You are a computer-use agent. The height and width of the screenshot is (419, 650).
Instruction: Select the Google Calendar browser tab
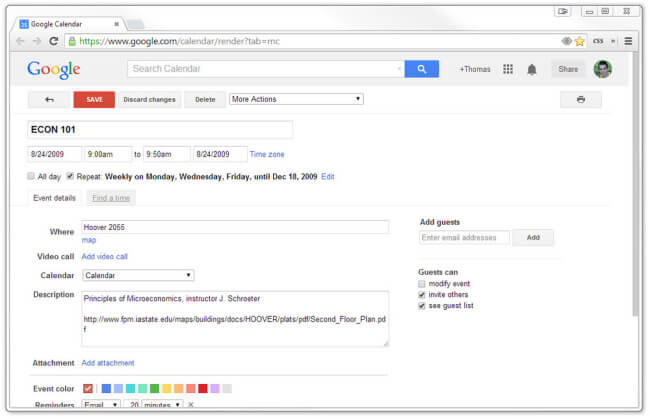click(x=69, y=24)
